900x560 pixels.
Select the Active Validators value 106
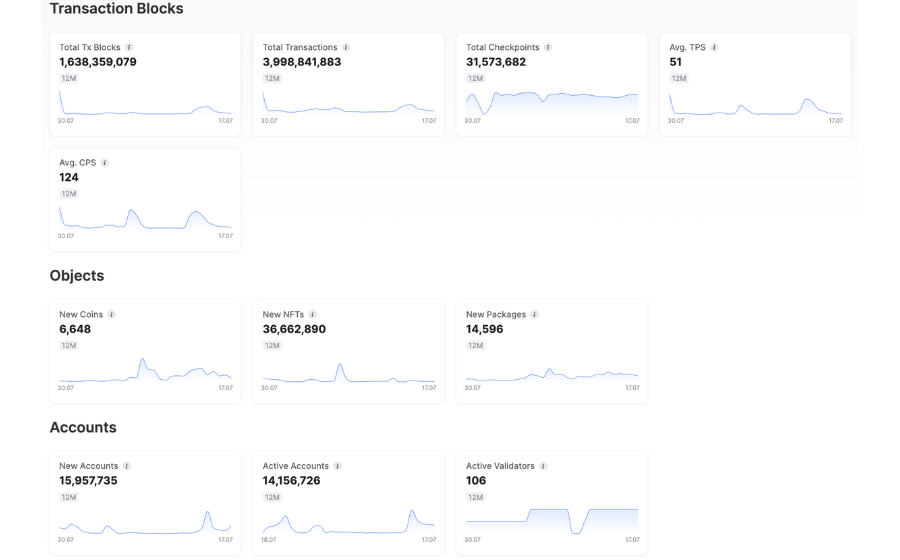click(476, 481)
